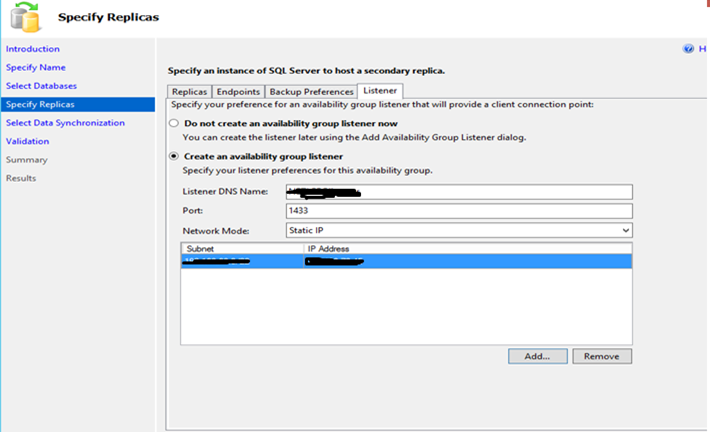Switch to the Replicas tab

tap(190, 91)
